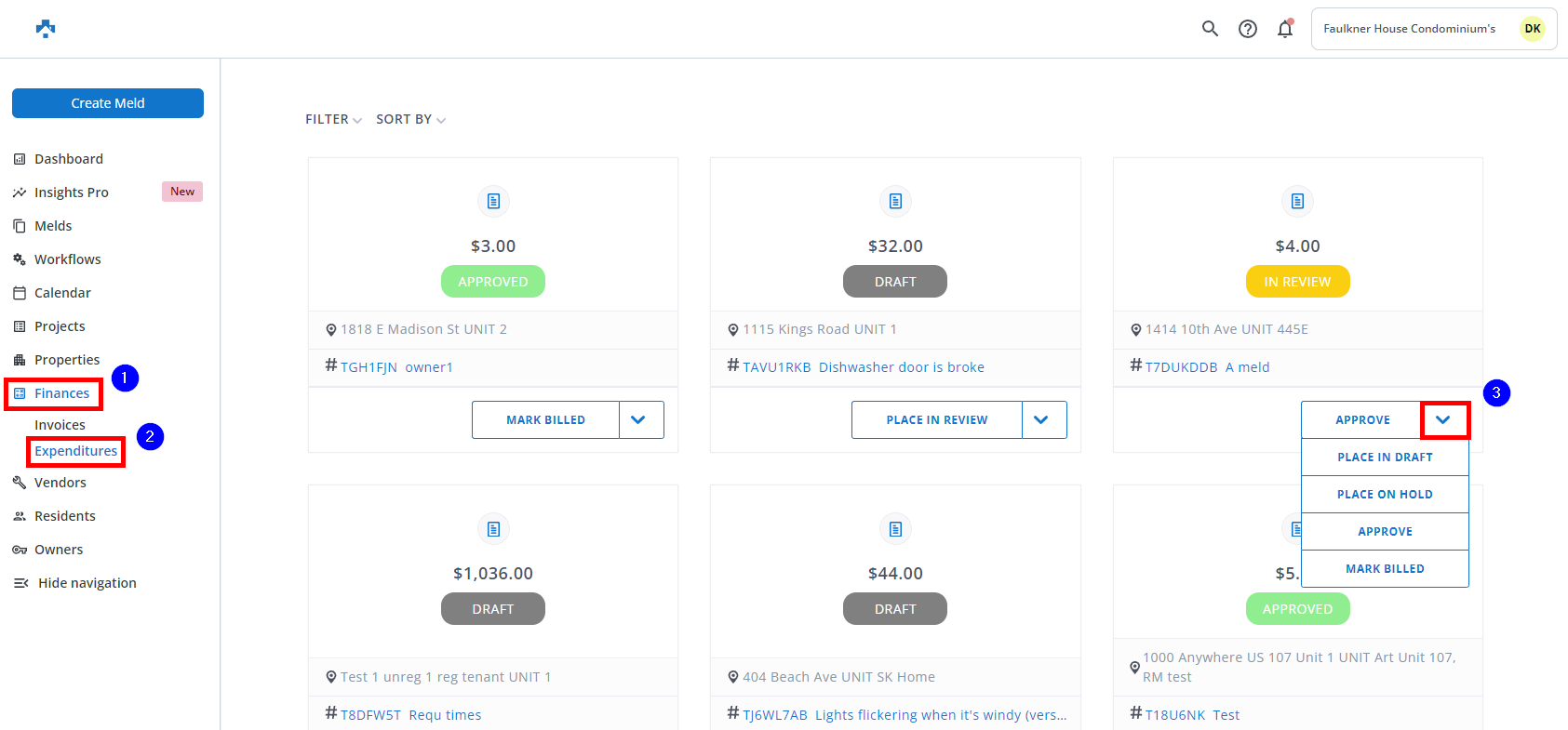
Task: Click the DK user avatar
Action: click(1532, 29)
